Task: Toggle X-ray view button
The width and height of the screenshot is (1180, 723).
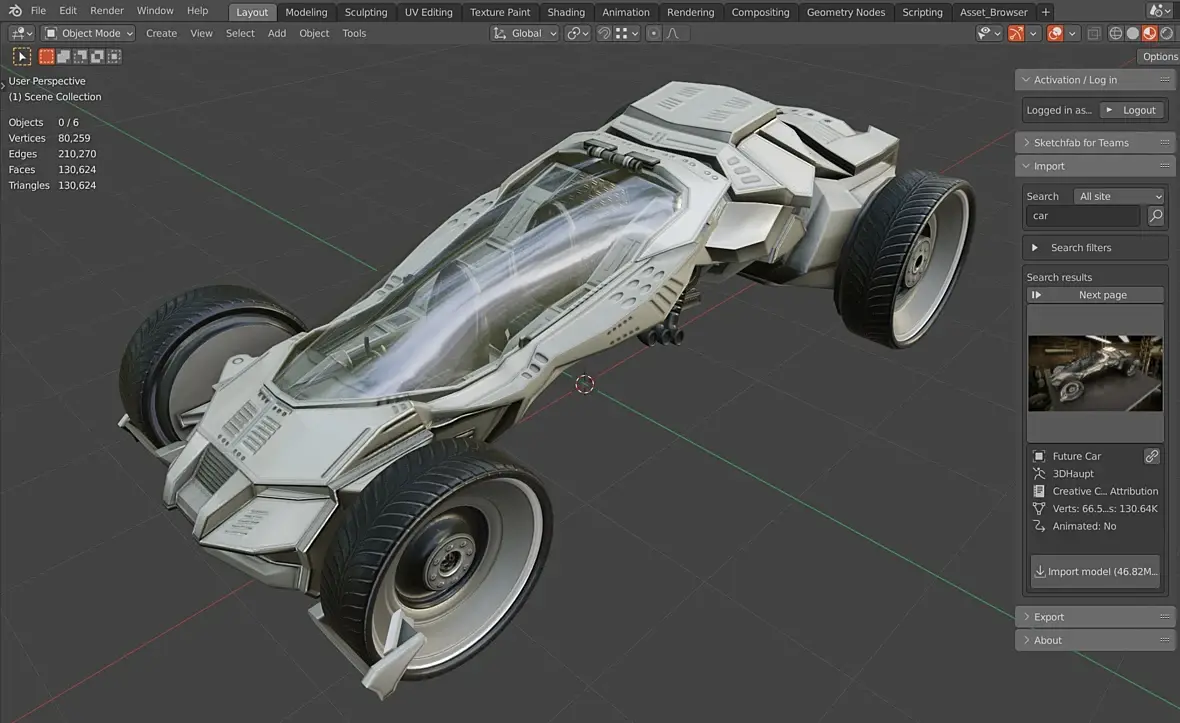Action: [1094, 33]
